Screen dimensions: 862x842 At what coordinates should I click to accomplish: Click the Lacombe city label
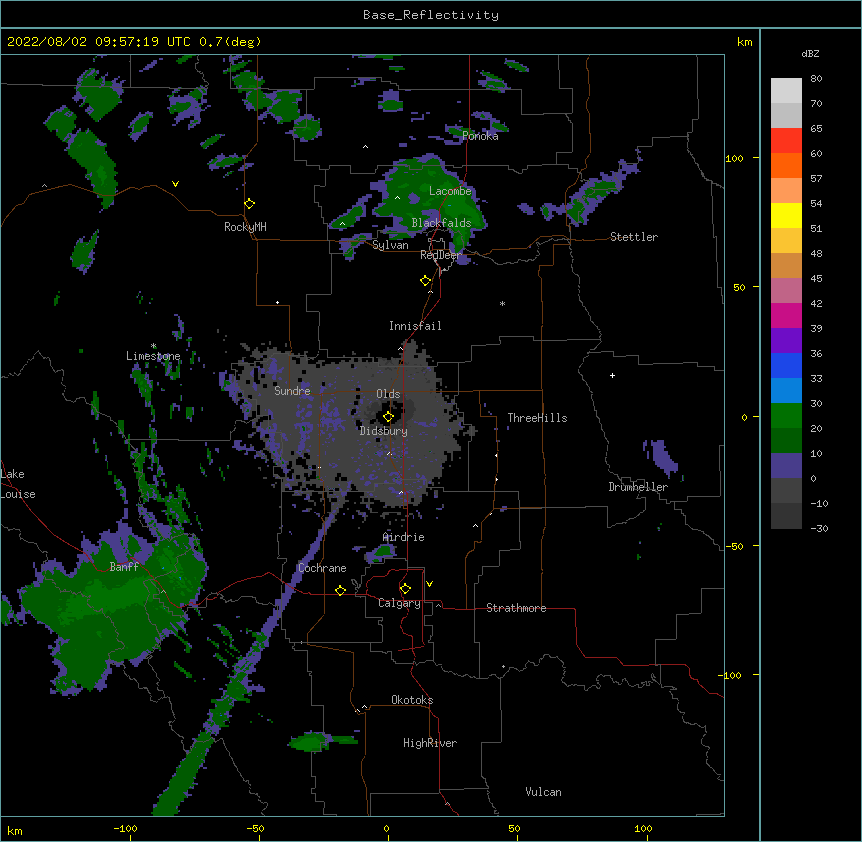point(450,191)
